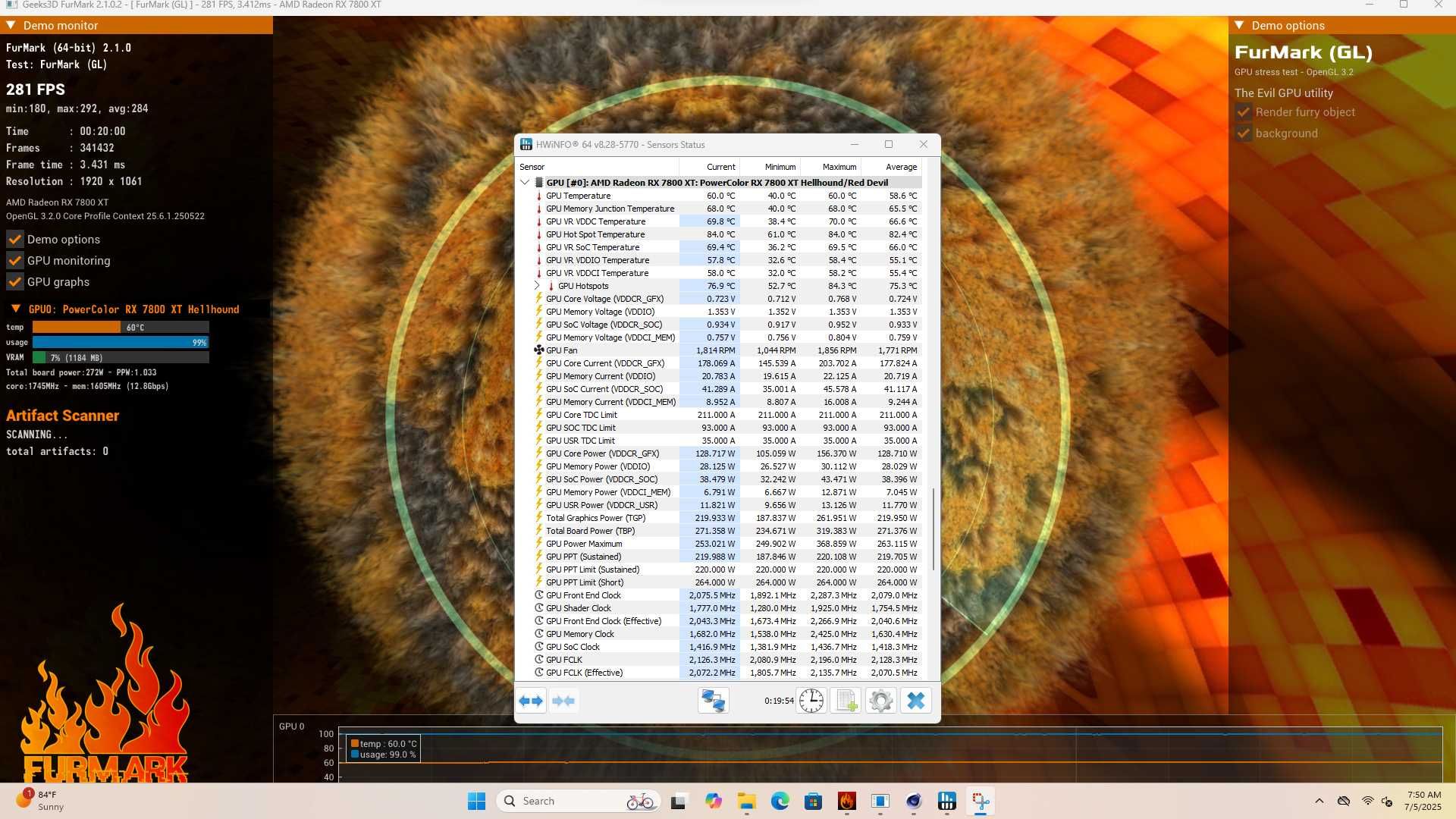Switch to FurMark via its taskbar flame icon
This screenshot has width=1456, height=819.
click(x=846, y=801)
